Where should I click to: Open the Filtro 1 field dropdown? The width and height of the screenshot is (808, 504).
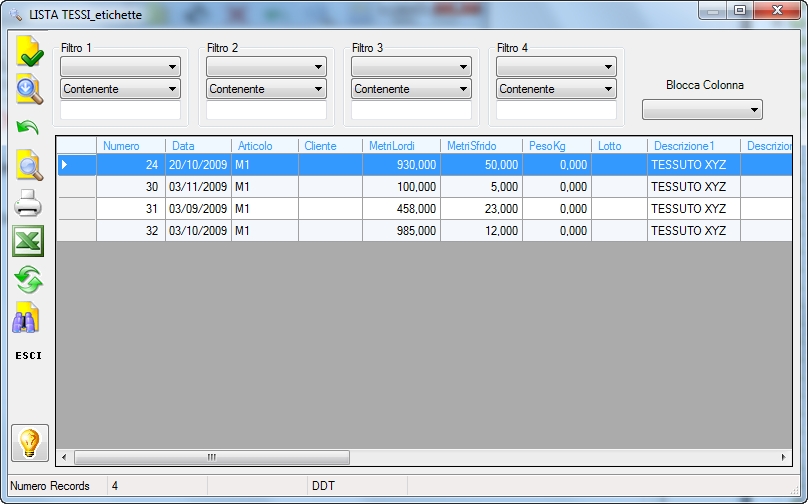120,66
